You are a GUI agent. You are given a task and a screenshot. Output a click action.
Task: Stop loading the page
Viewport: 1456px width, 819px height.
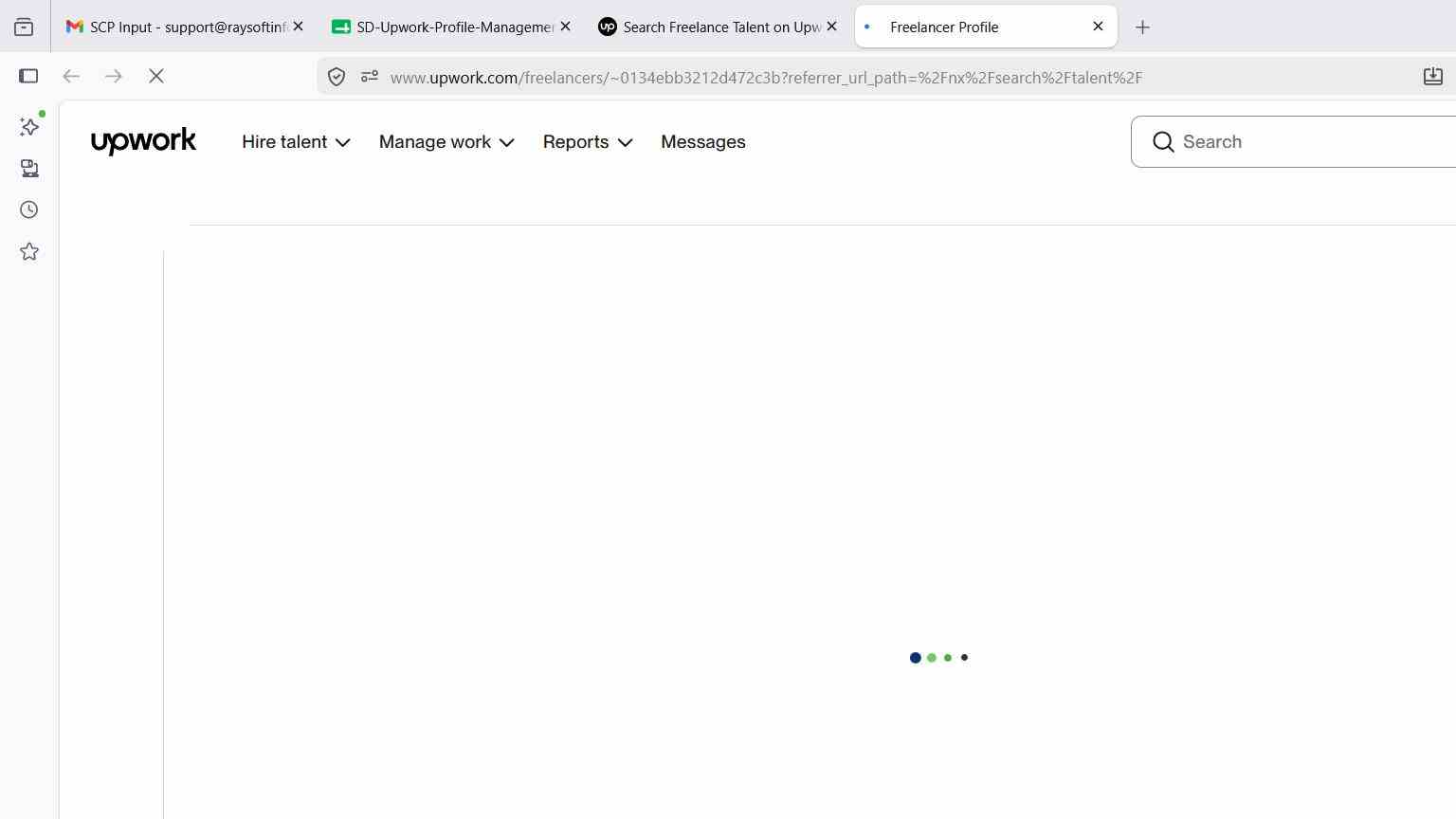[156, 77]
